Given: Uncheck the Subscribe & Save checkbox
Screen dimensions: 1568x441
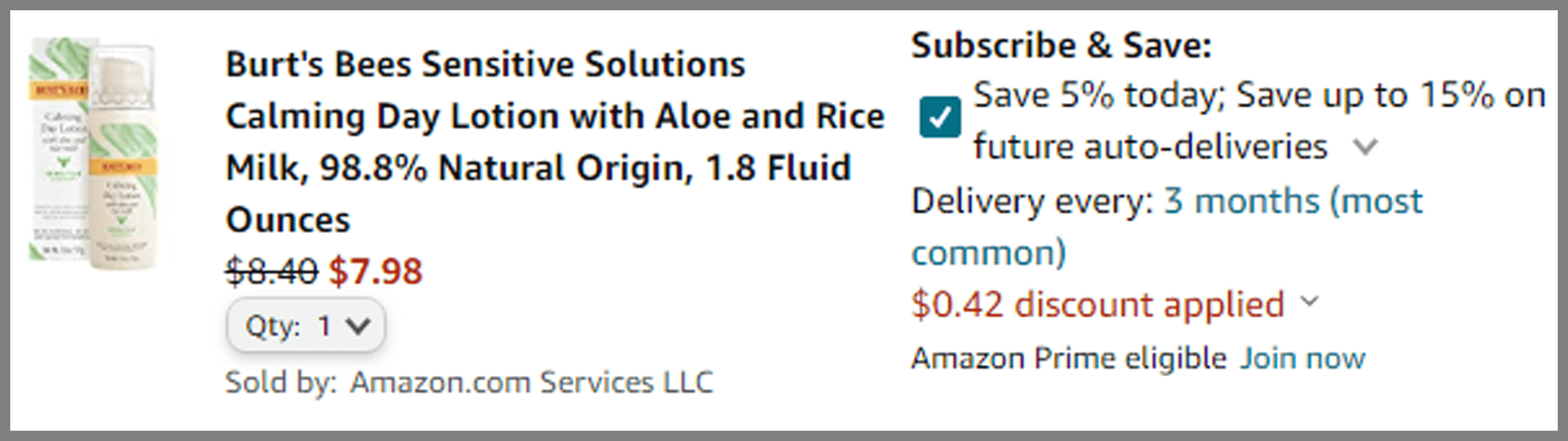Looking at the screenshot, I should click(940, 117).
